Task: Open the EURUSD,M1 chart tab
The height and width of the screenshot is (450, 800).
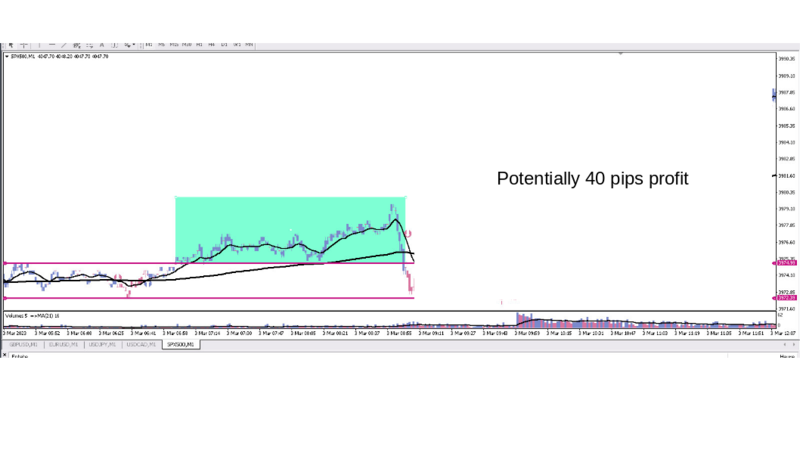Action: 63,345
